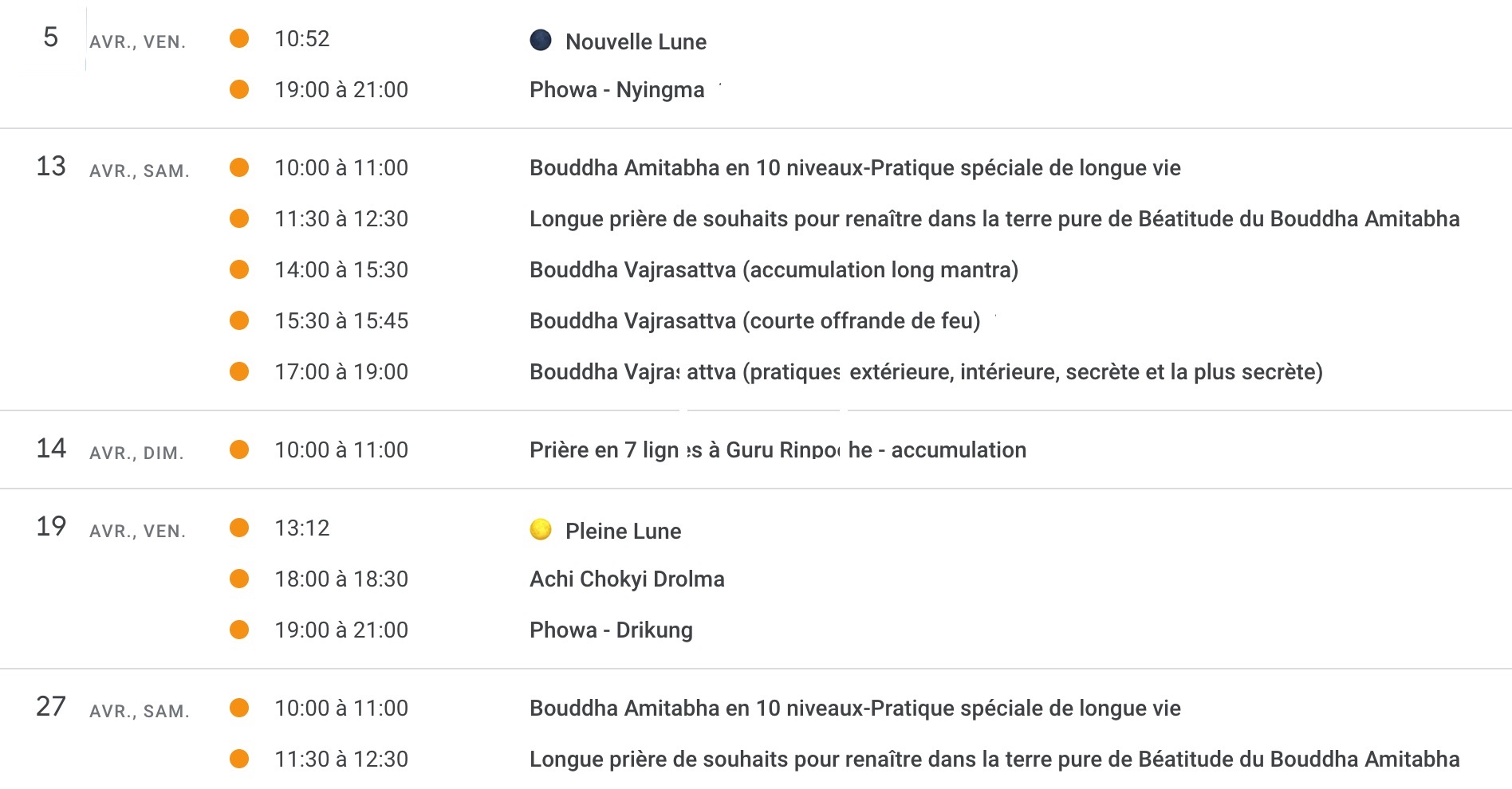Click orange dot next to 13:12 time
Image resolution: width=1512 pixels, height=789 pixels.
tap(239, 528)
